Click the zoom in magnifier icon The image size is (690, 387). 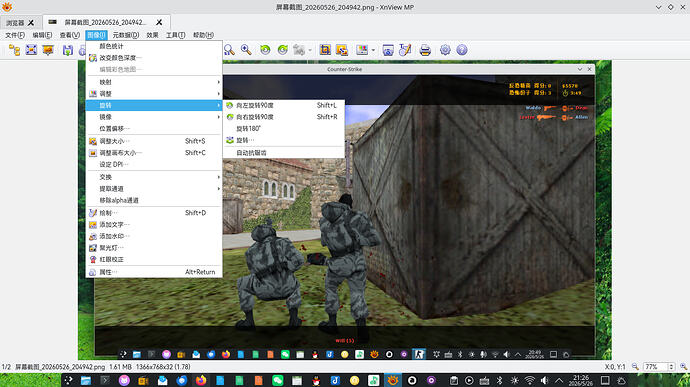tap(246, 50)
